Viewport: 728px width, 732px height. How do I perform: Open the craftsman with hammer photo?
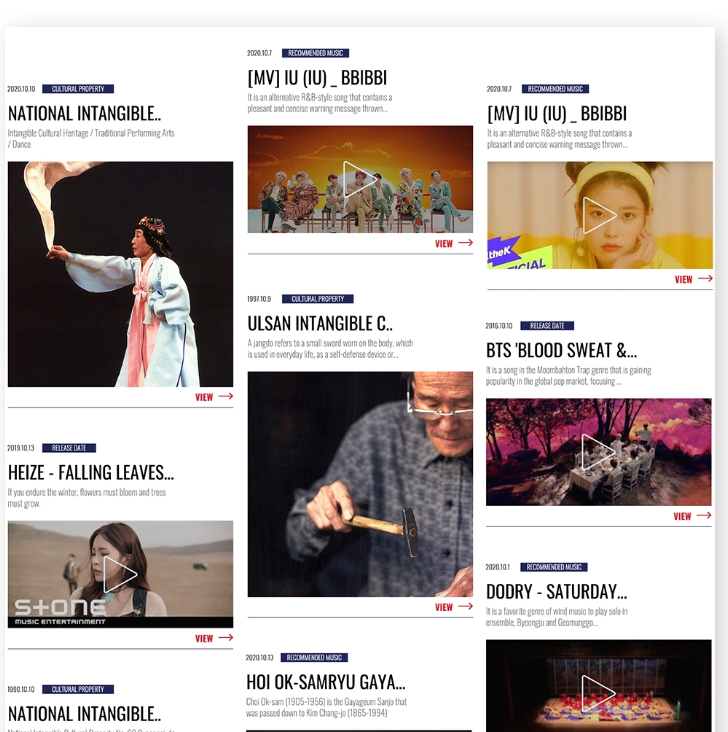click(360, 484)
